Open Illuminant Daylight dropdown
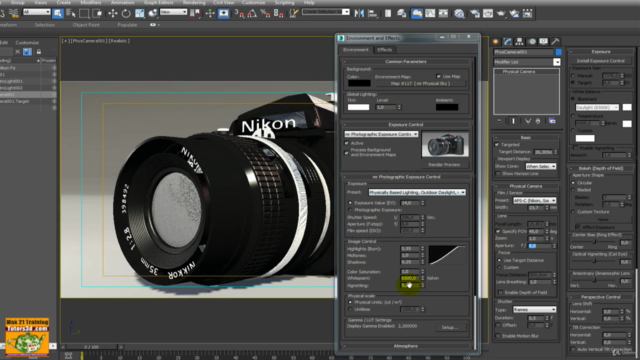This screenshot has height=360, width=640. 597,107
